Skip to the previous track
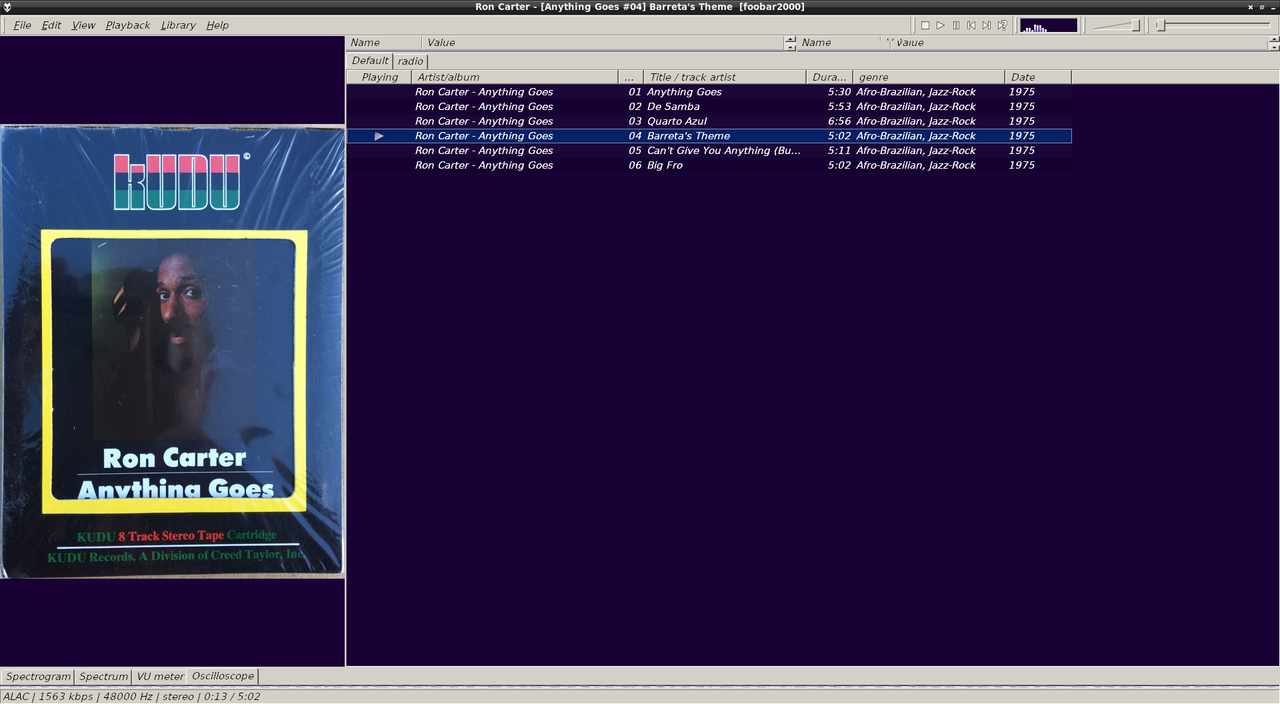1280x704 pixels. [971, 25]
